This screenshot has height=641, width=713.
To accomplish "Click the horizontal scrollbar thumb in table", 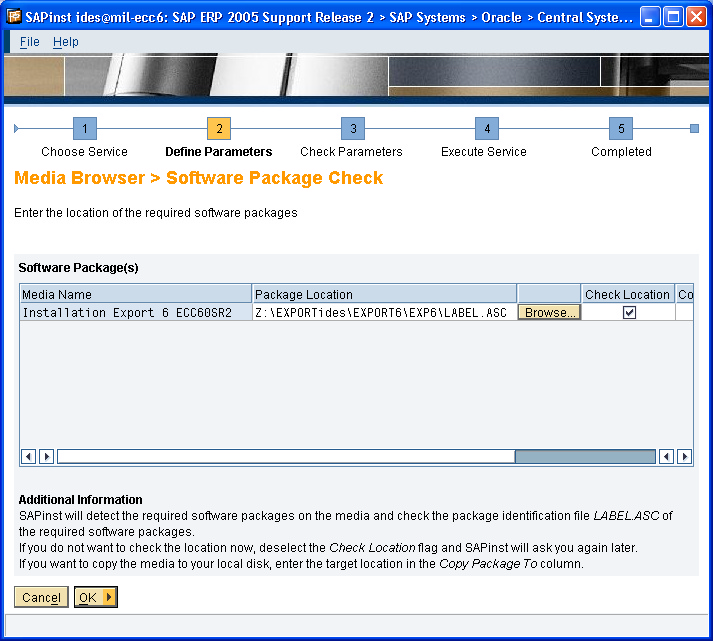I will 584,456.
